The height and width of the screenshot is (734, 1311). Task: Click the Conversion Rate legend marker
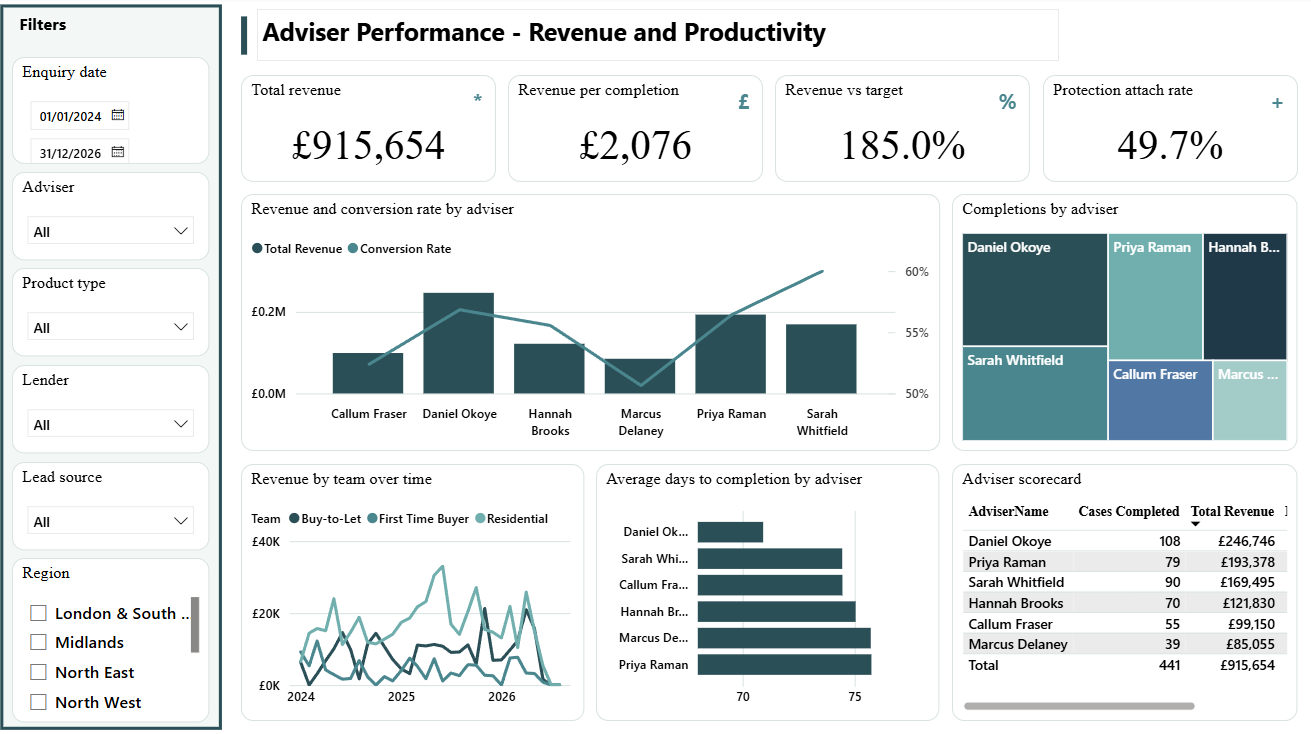[x=352, y=249]
